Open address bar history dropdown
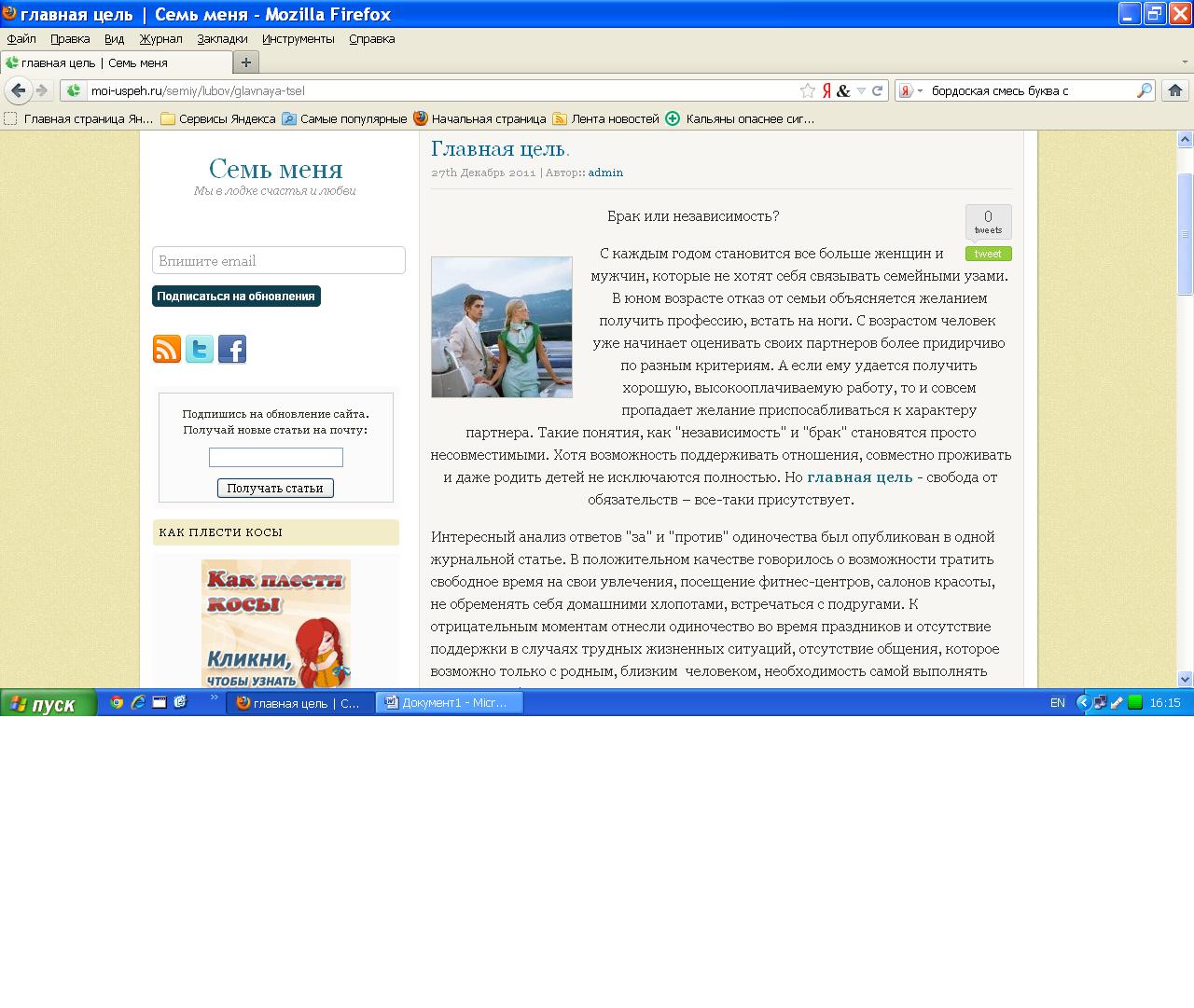The image size is (1194, 1008). tap(861, 90)
